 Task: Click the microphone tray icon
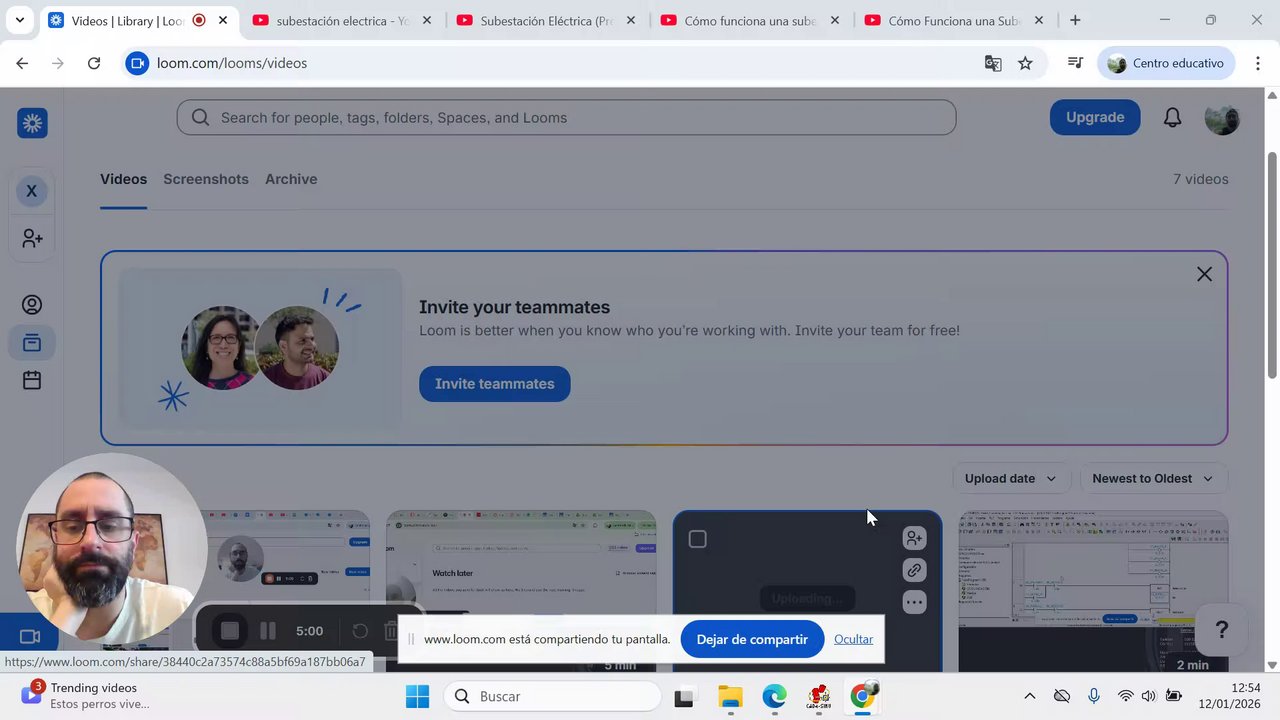coord(1093,696)
